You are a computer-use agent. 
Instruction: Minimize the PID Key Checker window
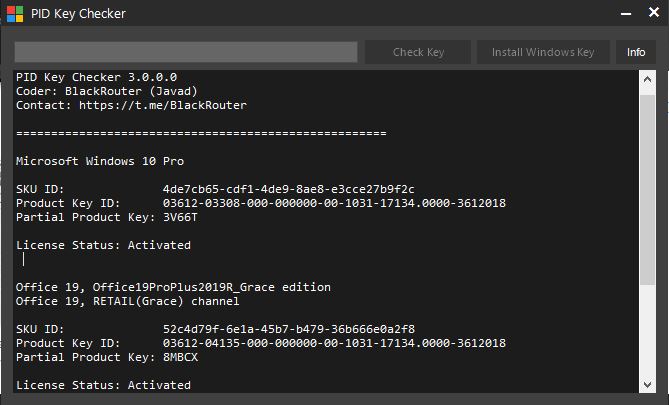[x=626, y=14]
